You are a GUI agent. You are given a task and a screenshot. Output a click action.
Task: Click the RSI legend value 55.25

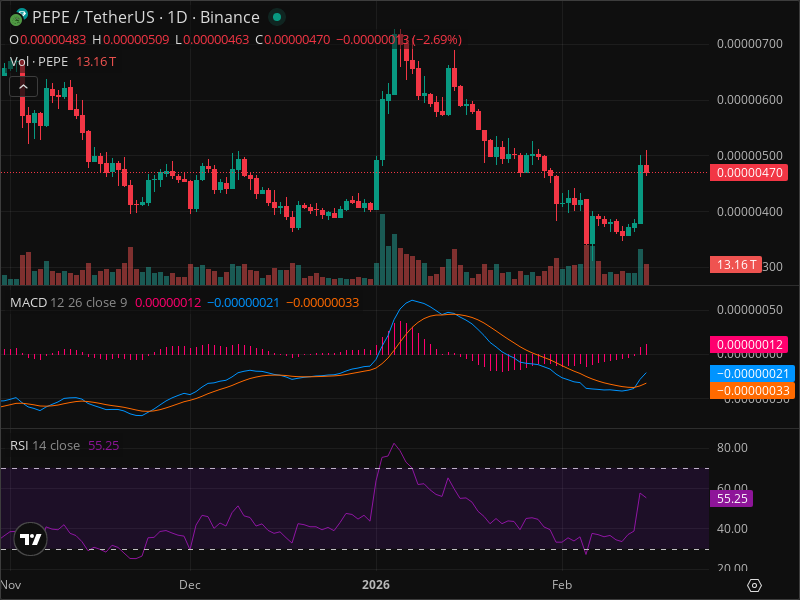click(104, 445)
